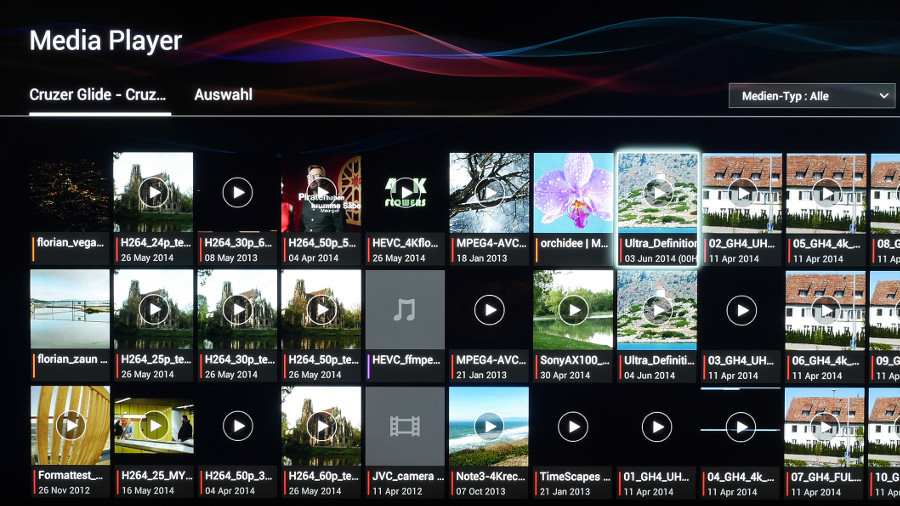The width and height of the screenshot is (900, 506).
Task: Click the 30 Apr 2014 date label
Action: point(565,375)
